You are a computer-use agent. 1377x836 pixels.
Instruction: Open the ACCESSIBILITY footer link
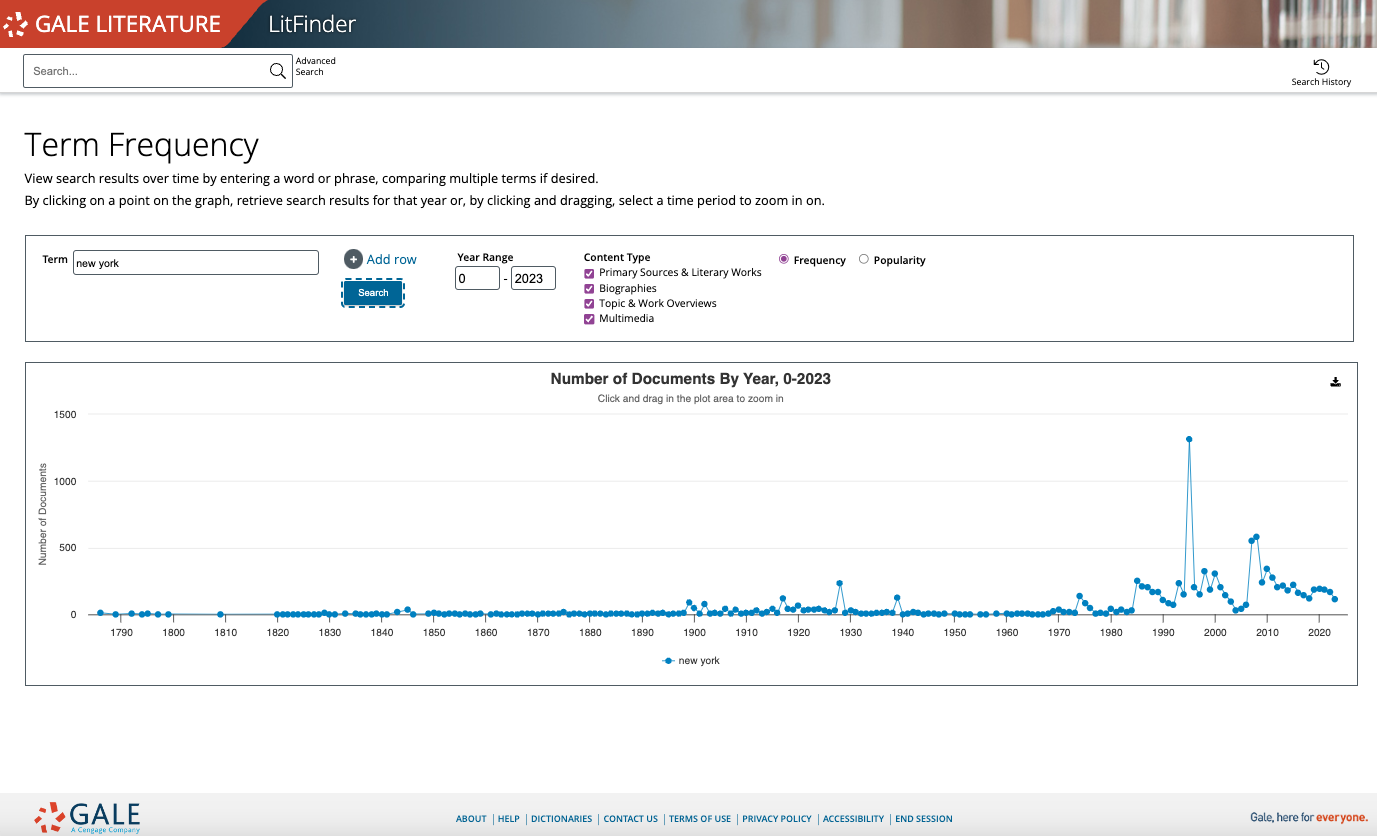click(854, 819)
